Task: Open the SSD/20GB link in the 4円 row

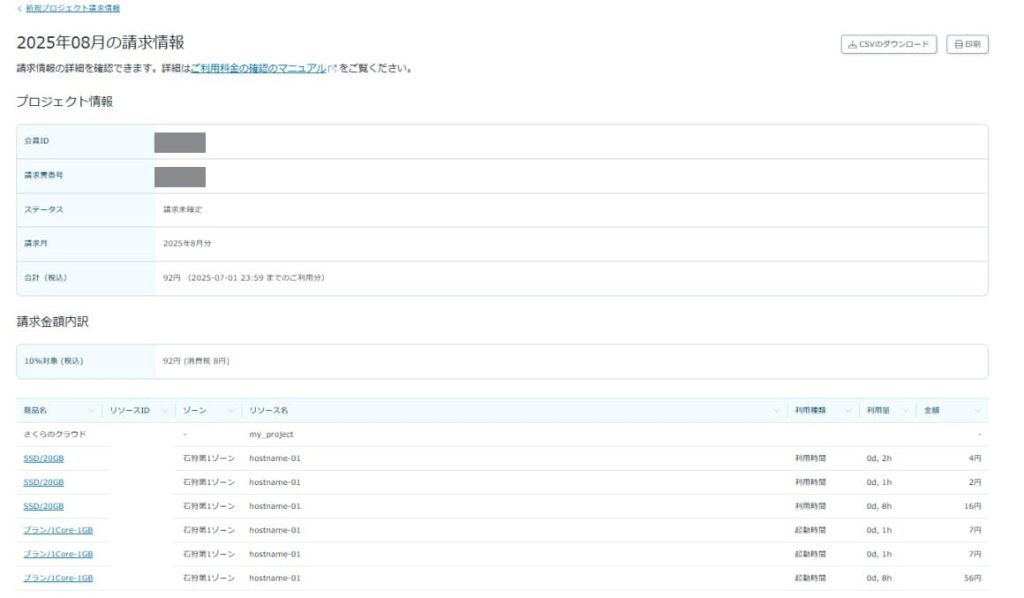Action: click(x=43, y=459)
